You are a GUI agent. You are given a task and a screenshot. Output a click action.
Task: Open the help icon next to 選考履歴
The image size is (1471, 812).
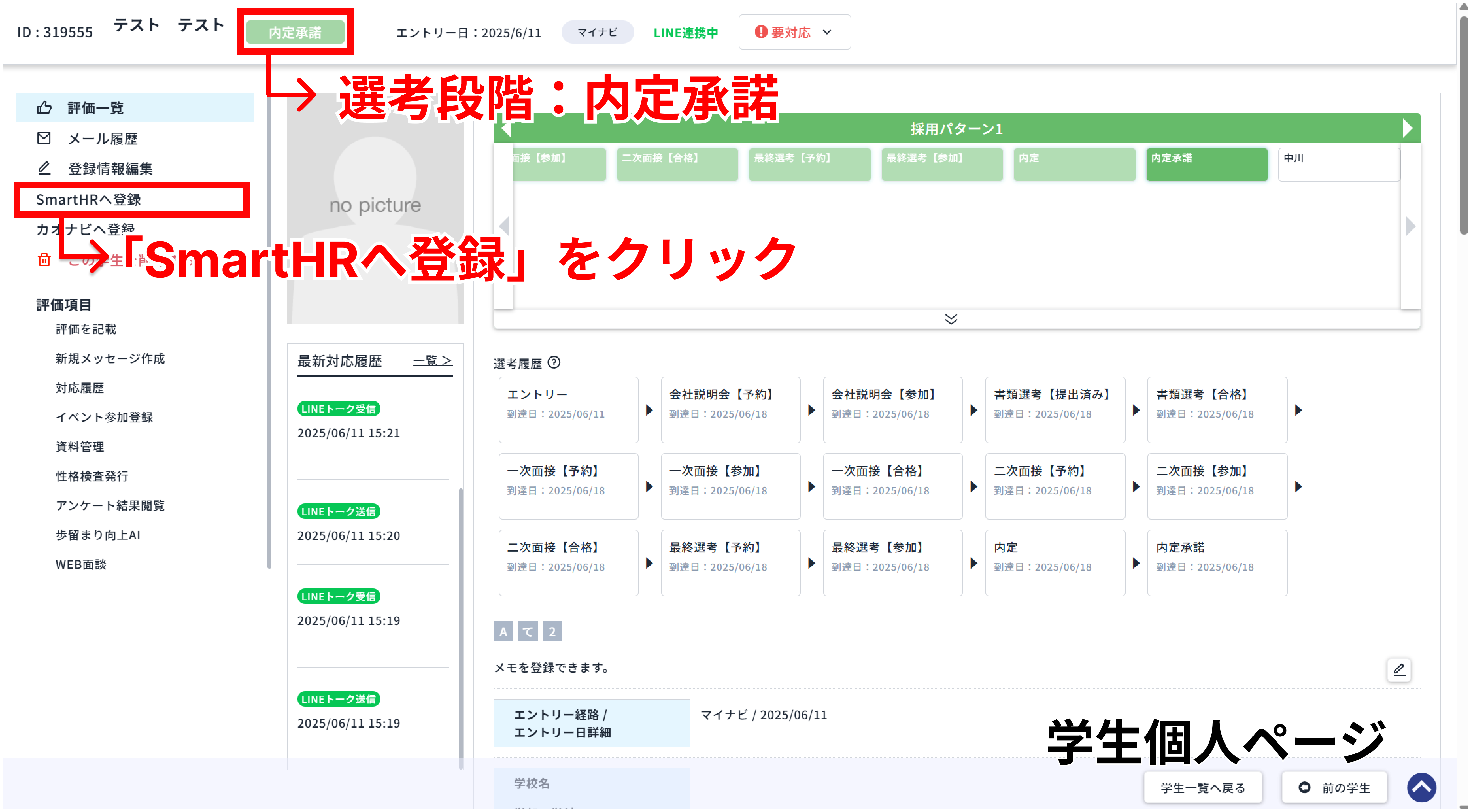554,363
